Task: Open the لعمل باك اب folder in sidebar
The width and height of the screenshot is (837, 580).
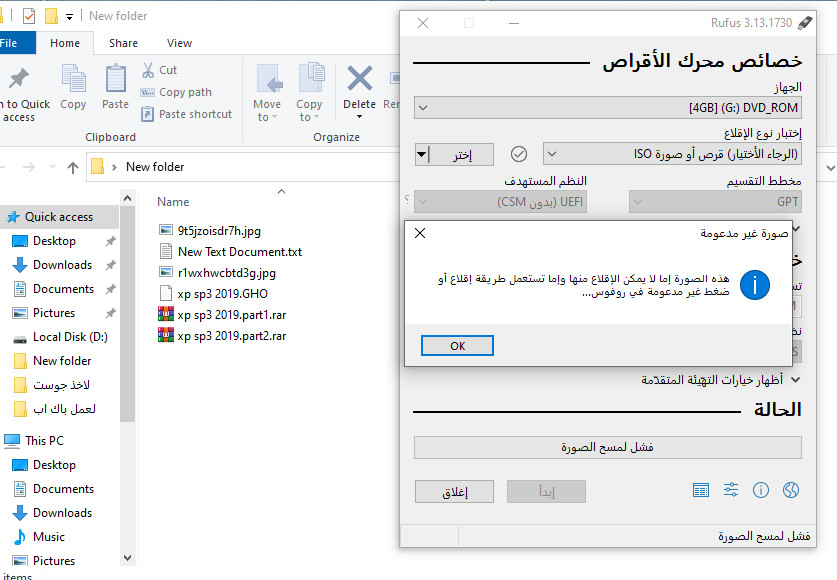Action: [x=64, y=409]
